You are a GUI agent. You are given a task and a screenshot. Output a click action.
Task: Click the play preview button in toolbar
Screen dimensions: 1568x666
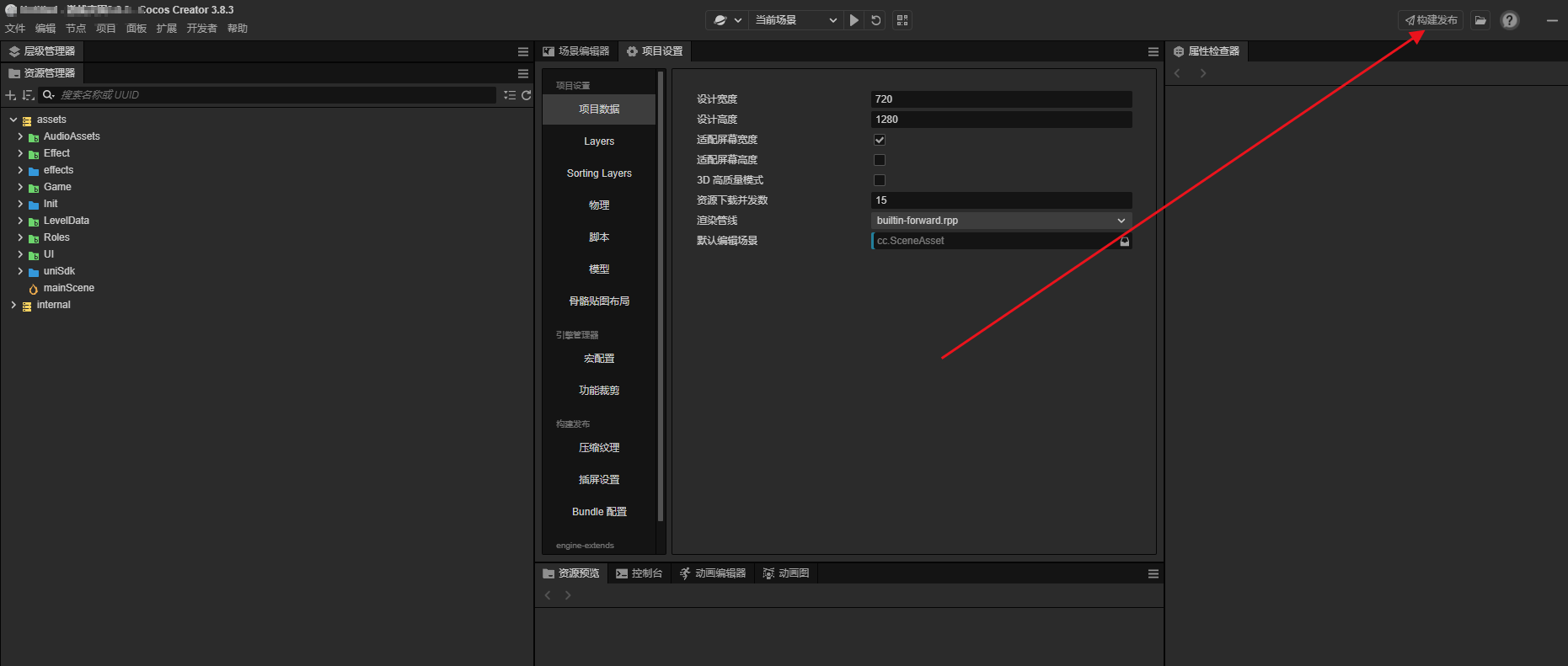[854, 20]
